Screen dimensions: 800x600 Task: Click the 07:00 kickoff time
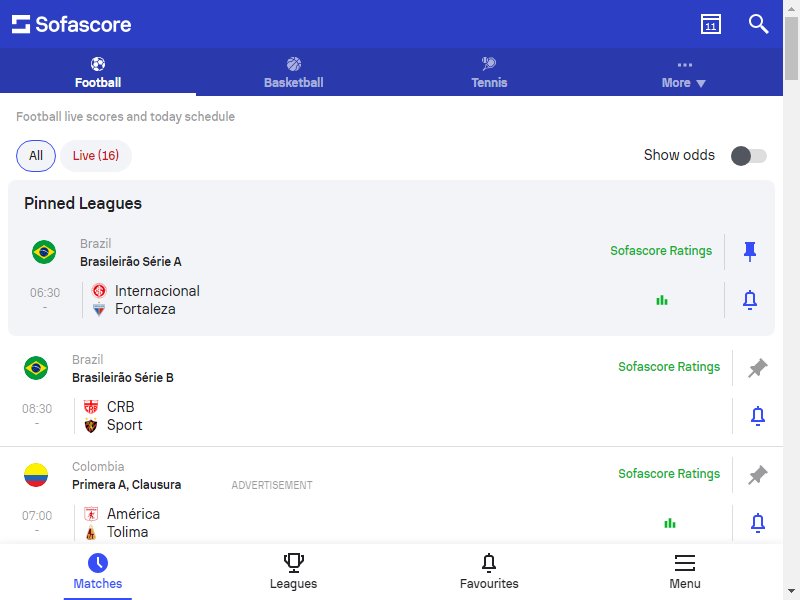37,516
